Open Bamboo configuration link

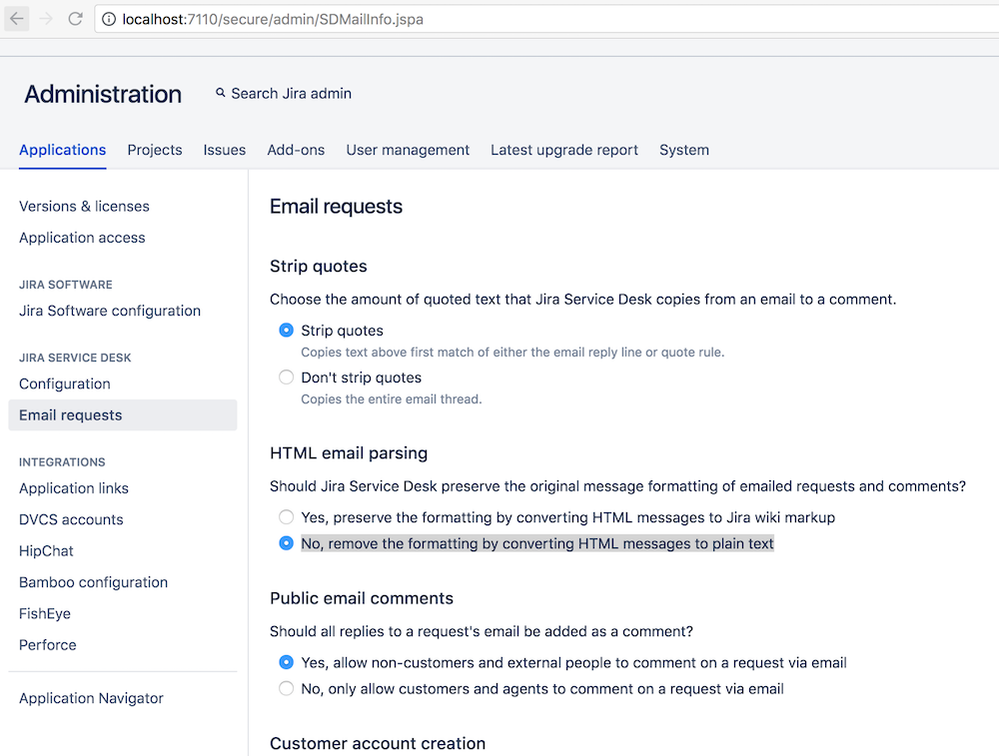[93, 582]
